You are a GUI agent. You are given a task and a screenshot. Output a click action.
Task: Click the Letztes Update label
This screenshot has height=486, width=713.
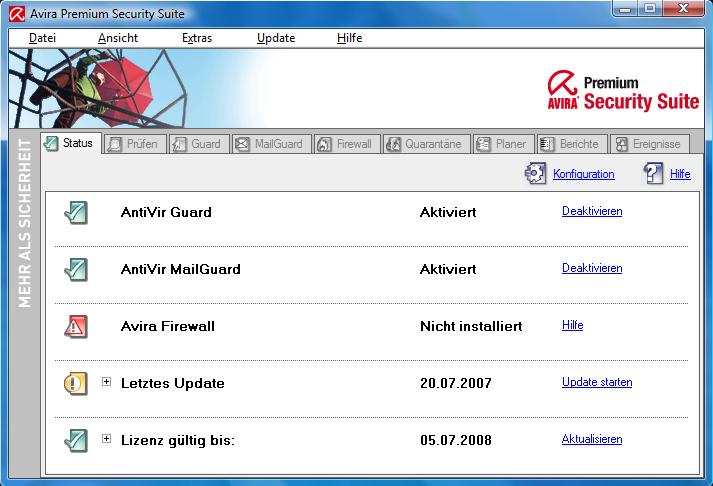[x=173, y=383]
